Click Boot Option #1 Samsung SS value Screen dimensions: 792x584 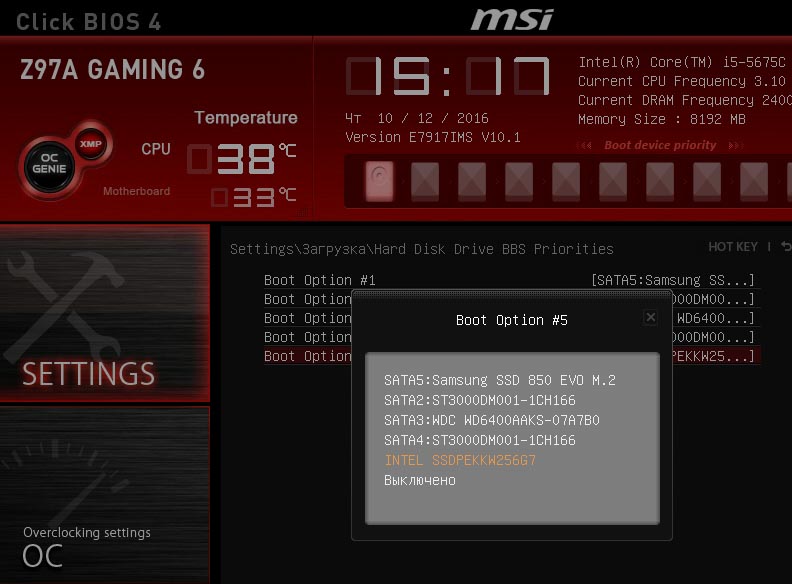pyautogui.click(x=672, y=280)
